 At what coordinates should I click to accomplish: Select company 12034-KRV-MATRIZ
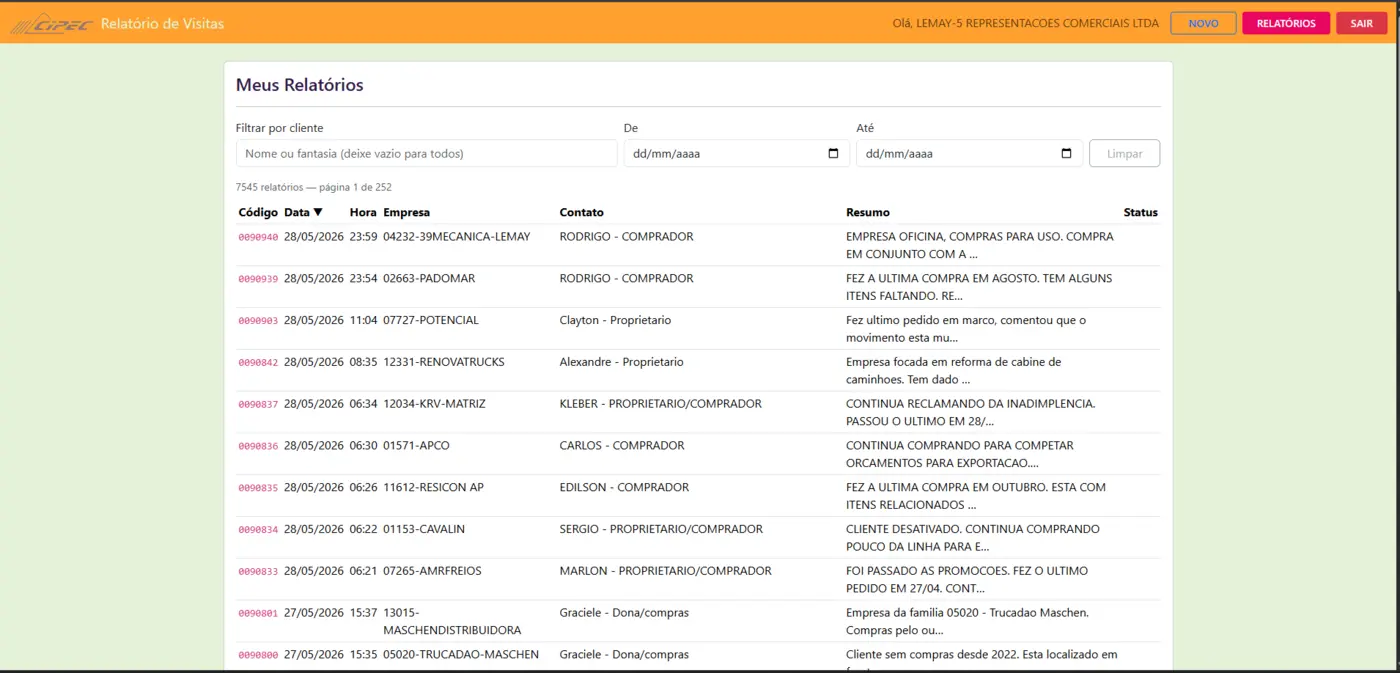tap(434, 404)
